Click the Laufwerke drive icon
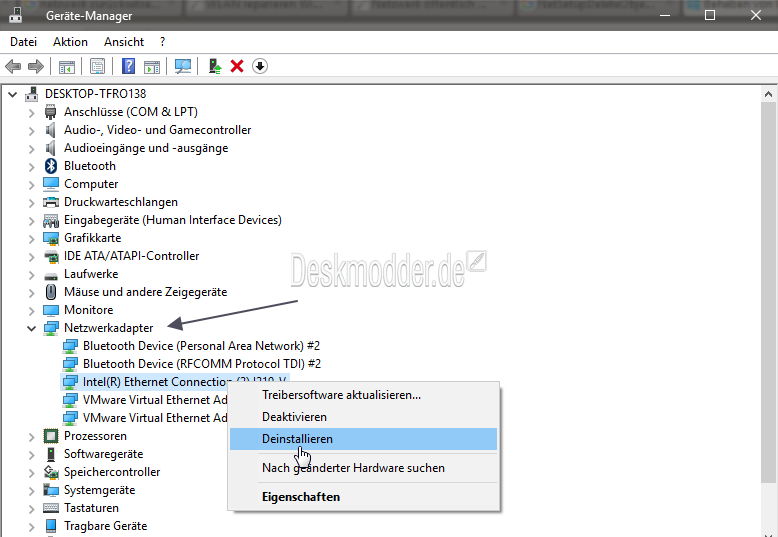This screenshot has width=778, height=537. tap(51, 276)
